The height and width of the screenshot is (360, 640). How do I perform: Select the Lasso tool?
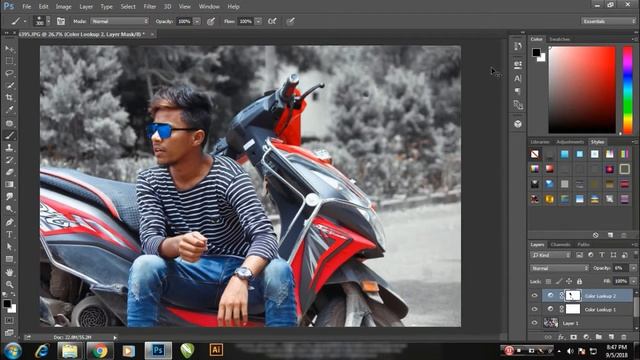coord(9,73)
